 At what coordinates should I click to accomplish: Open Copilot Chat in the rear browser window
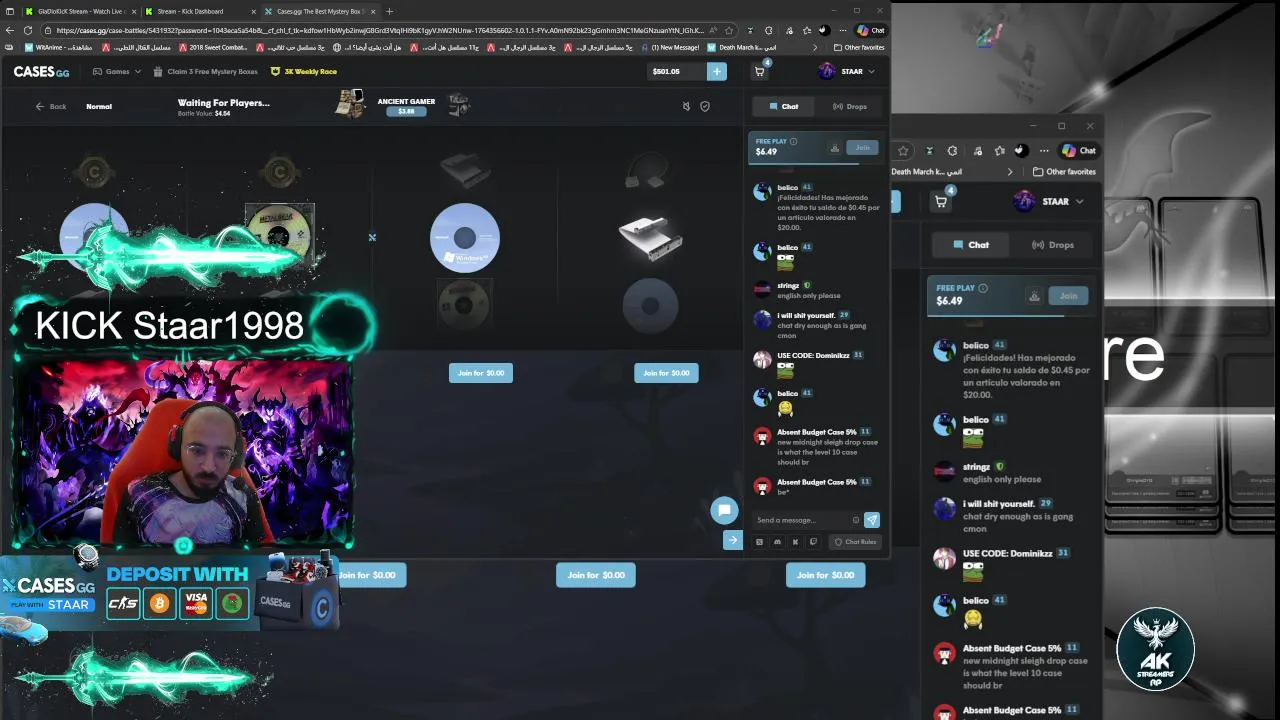click(1079, 151)
